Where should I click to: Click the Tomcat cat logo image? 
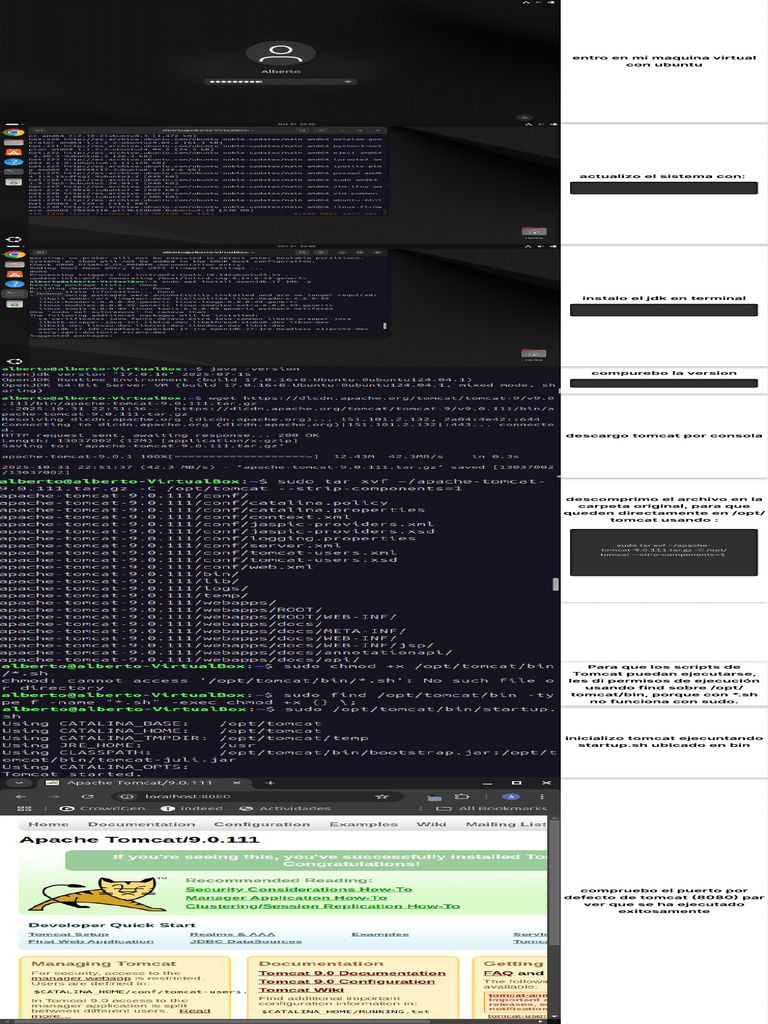[96, 895]
